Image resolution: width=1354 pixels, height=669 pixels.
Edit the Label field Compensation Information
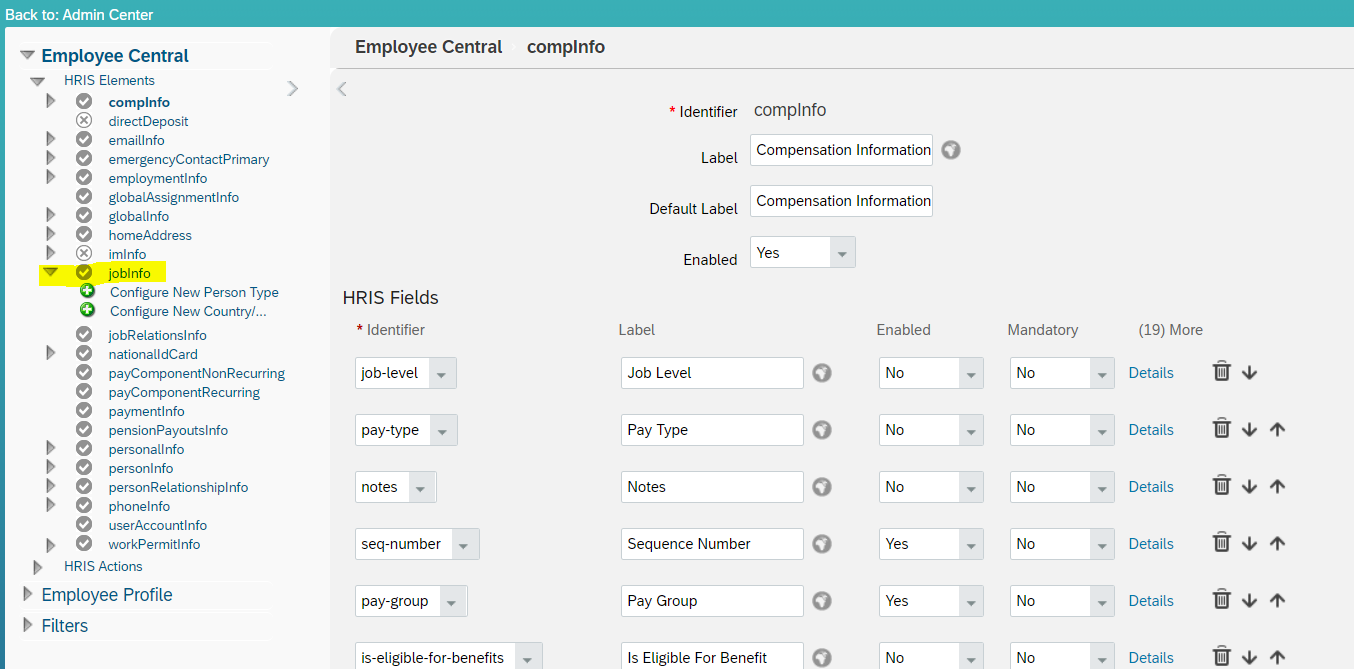pyautogui.click(x=841, y=150)
